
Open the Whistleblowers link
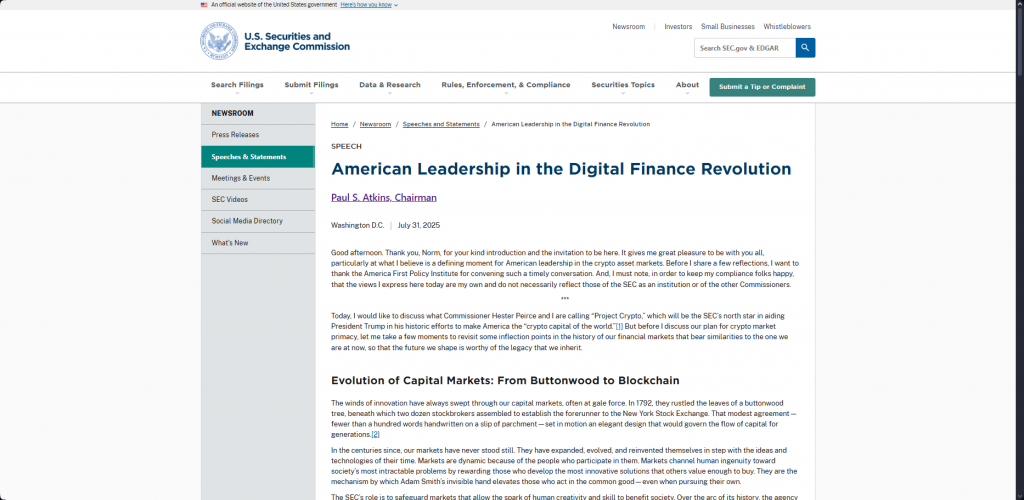787,27
